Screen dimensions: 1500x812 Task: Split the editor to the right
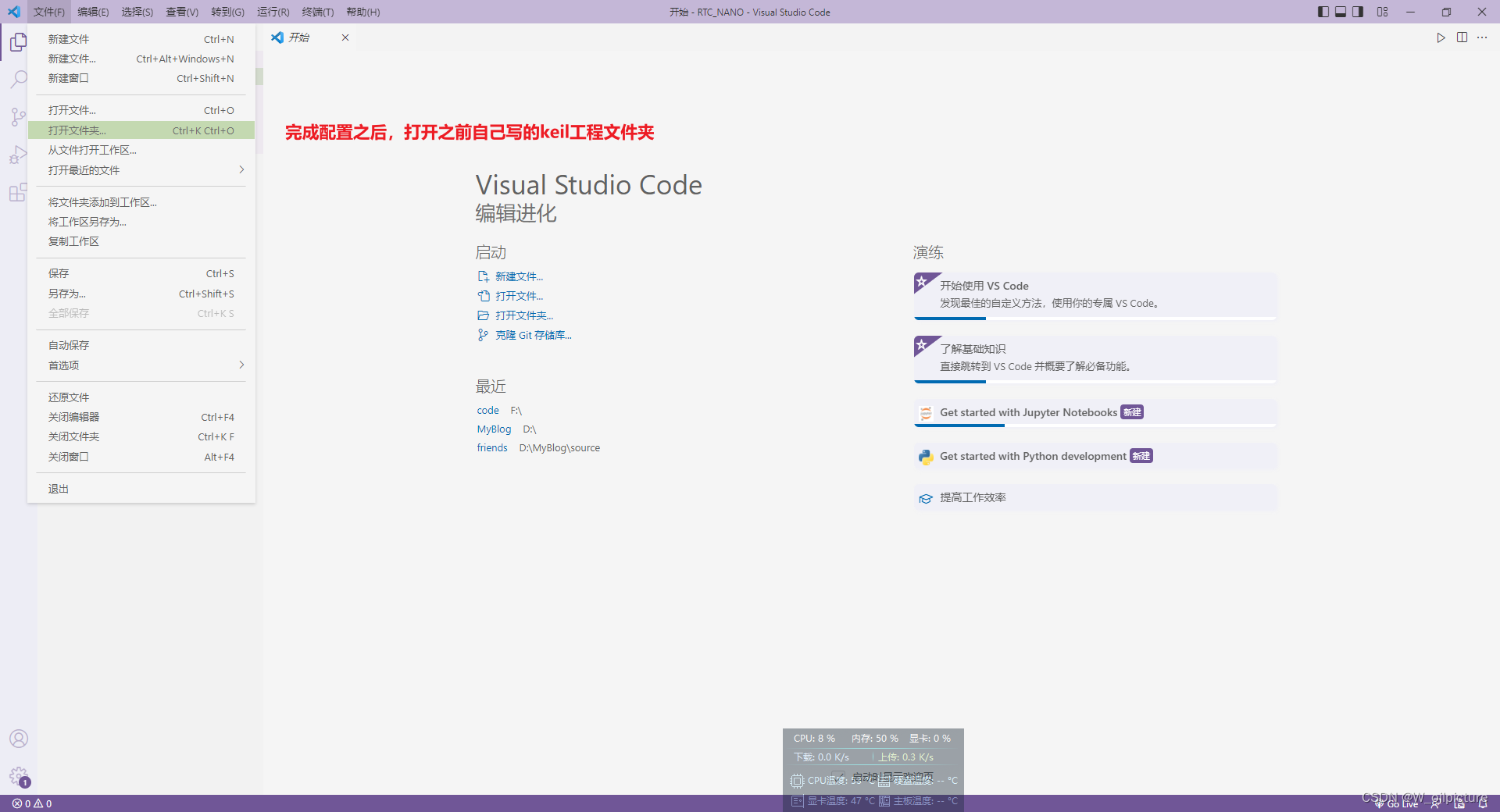[x=1462, y=37]
